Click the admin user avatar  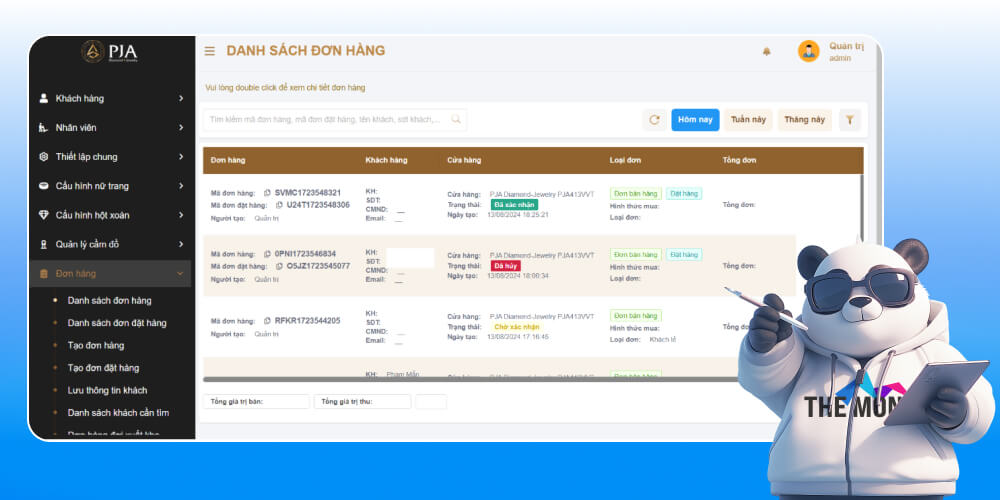point(809,51)
